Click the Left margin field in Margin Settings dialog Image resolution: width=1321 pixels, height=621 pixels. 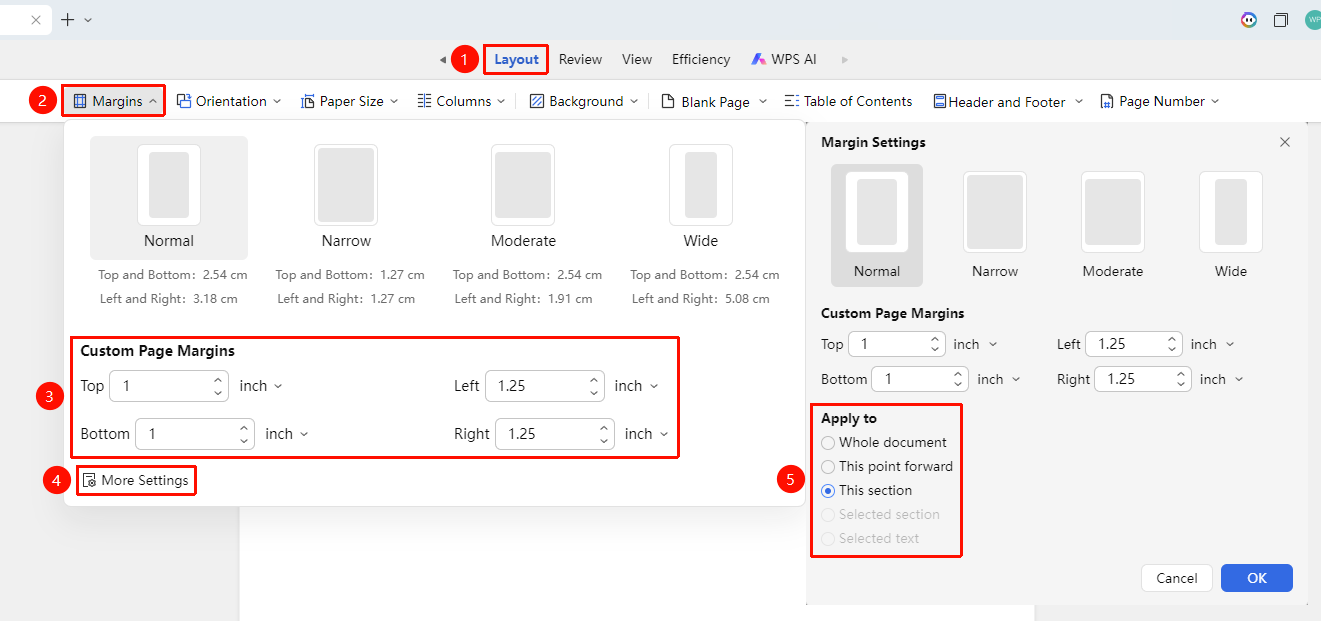click(1134, 344)
